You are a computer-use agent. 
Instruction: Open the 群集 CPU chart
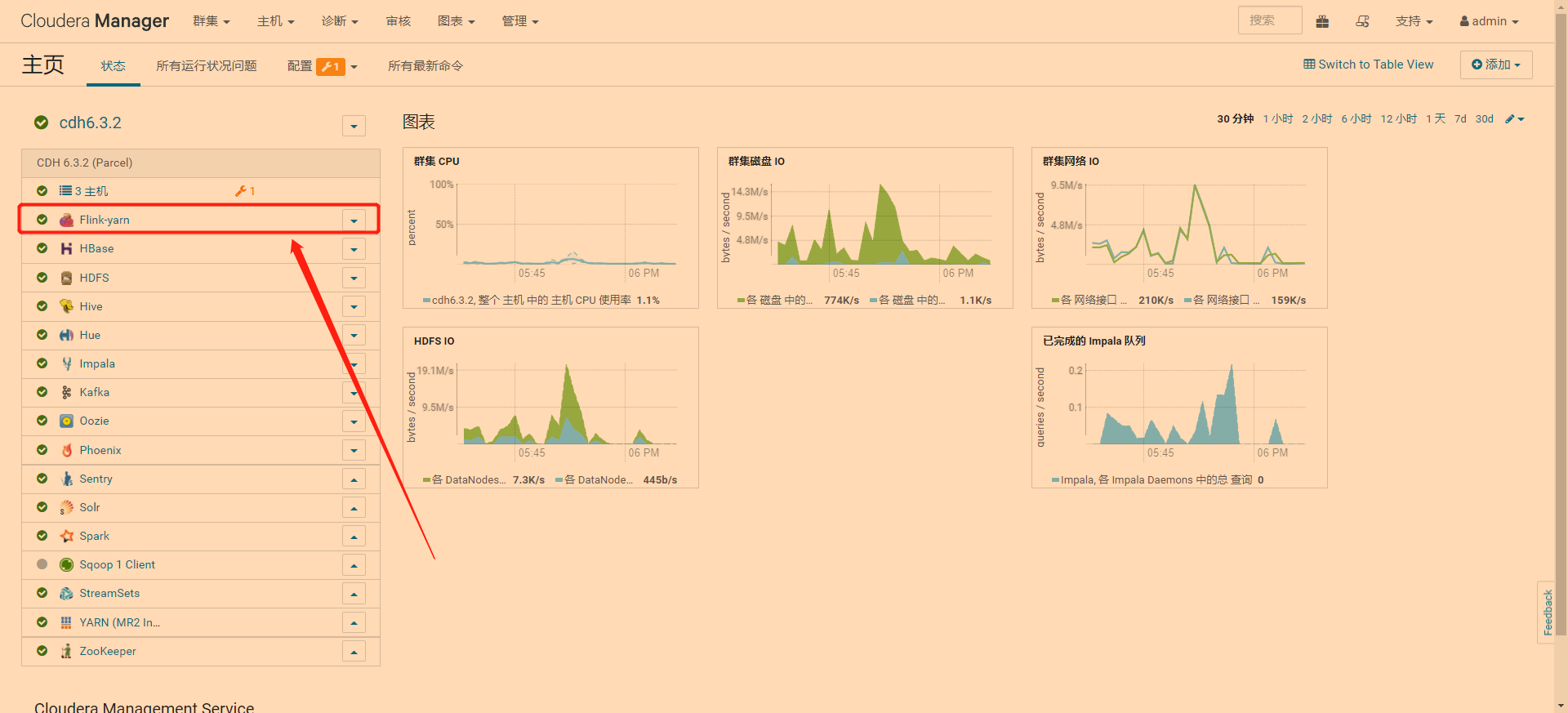(x=550, y=228)
